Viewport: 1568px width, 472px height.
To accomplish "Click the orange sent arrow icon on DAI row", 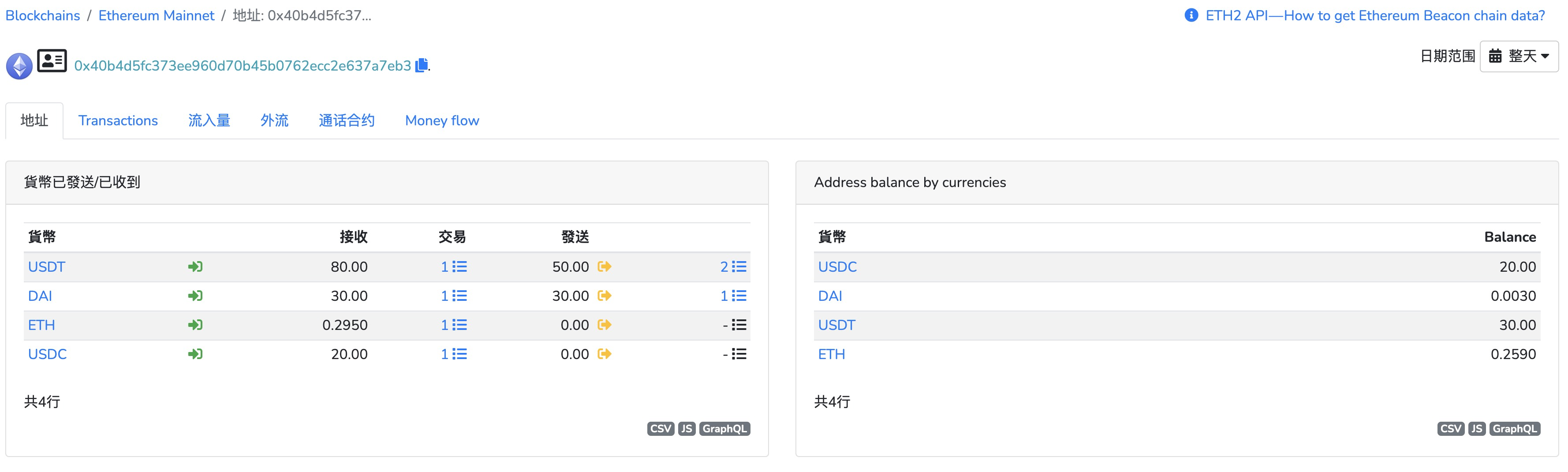I will 604,296.
